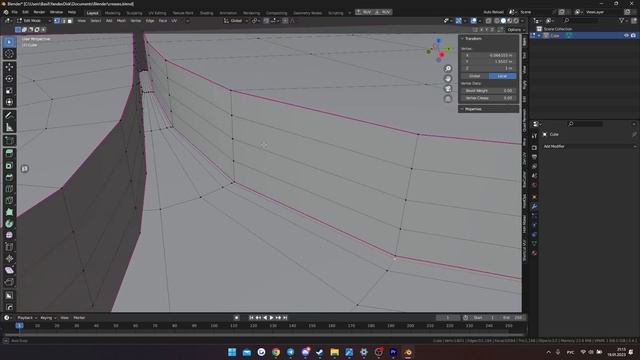
Task: Open the Options dropdown
Action: coord(515,29)
